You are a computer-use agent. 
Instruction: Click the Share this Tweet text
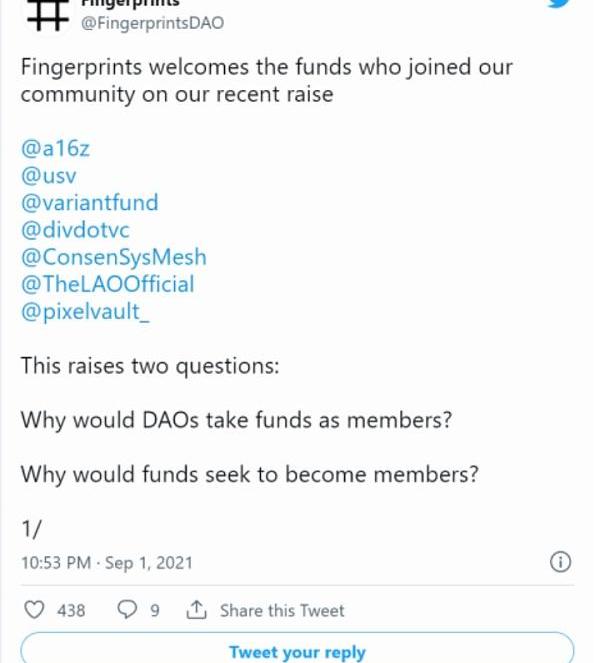tap(282, 610)
